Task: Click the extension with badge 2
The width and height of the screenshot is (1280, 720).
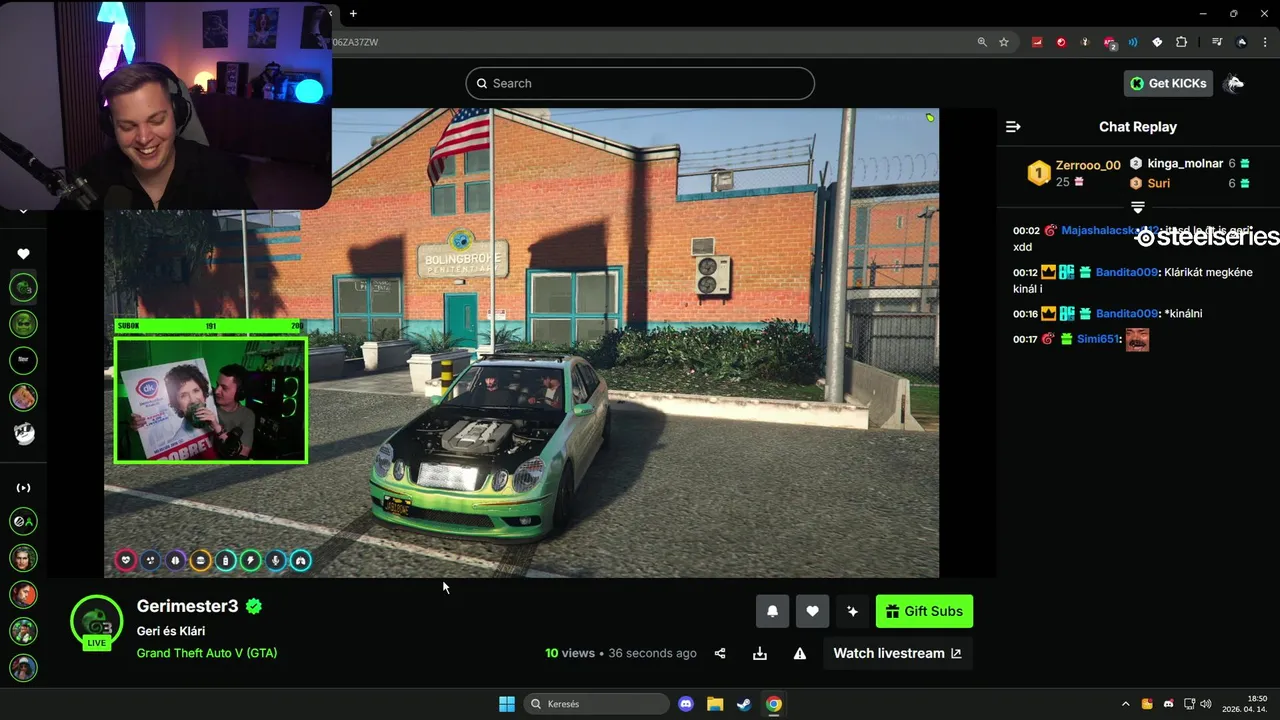Action: tap(1110, 43)
